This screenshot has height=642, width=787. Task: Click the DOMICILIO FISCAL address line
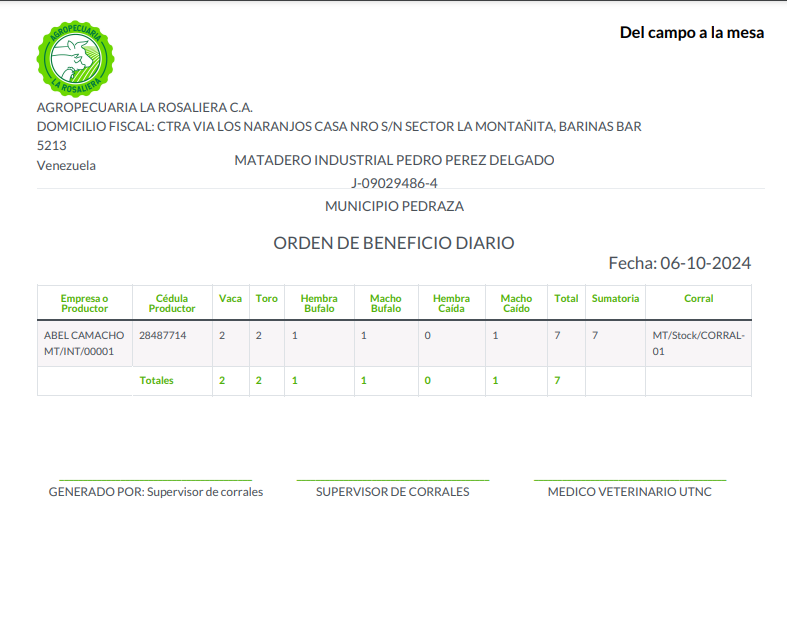339,136
